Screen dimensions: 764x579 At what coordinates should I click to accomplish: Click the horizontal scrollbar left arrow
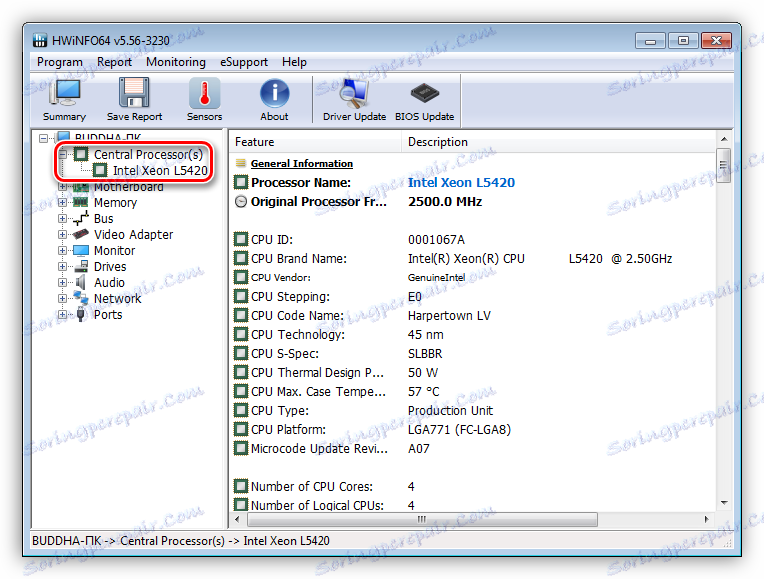[x=237, y=520]
